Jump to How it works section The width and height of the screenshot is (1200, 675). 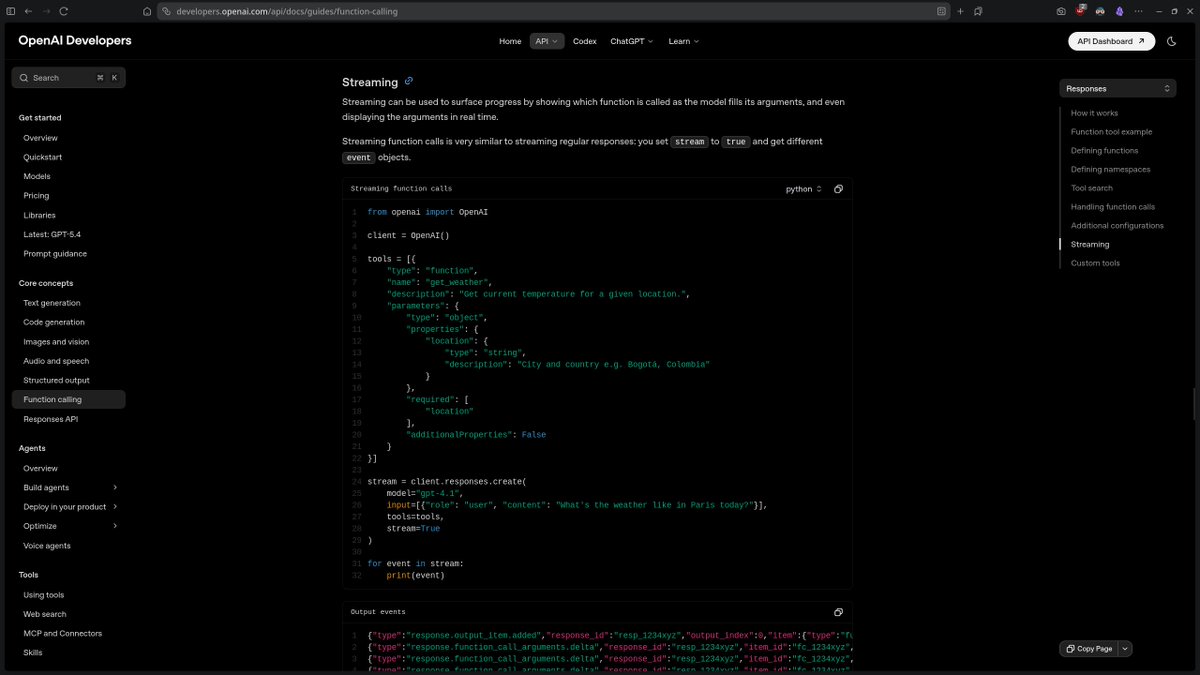pyautogui.click(x=1094, y=113)
